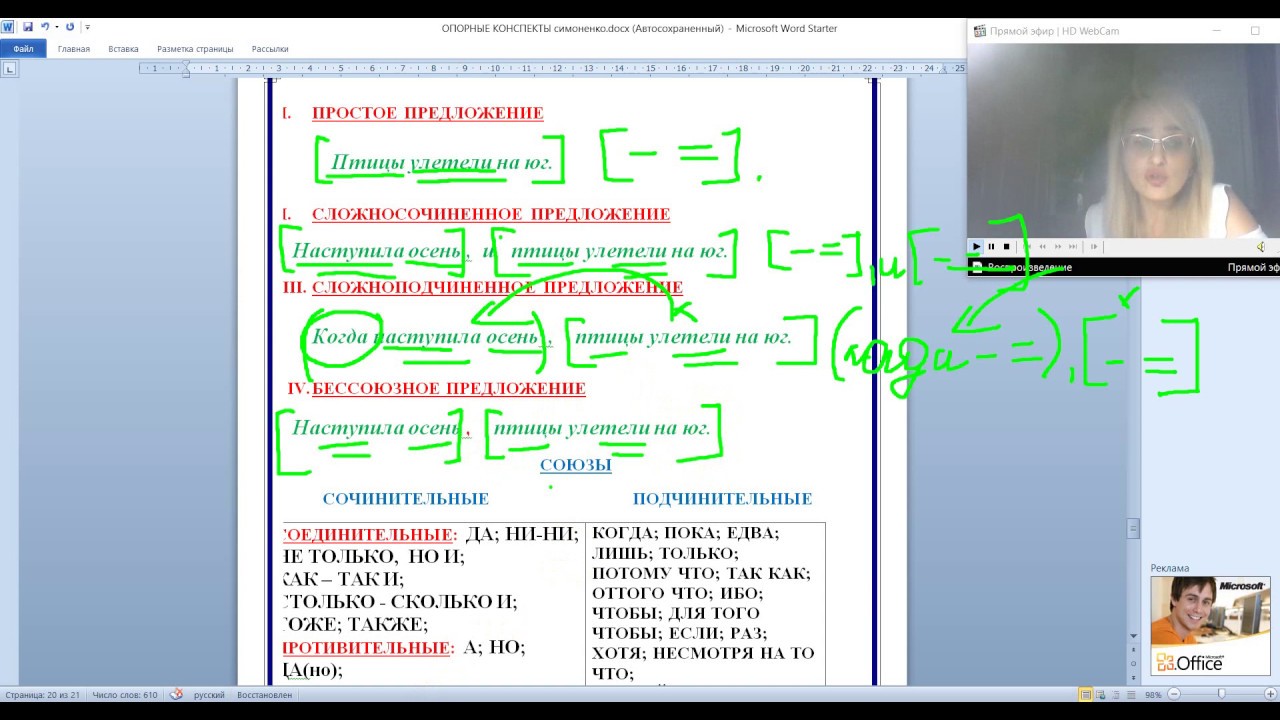The width and height of the screenshot is (1280, 720).
Task: Click the Число слов word count
Action: (125, 694)
